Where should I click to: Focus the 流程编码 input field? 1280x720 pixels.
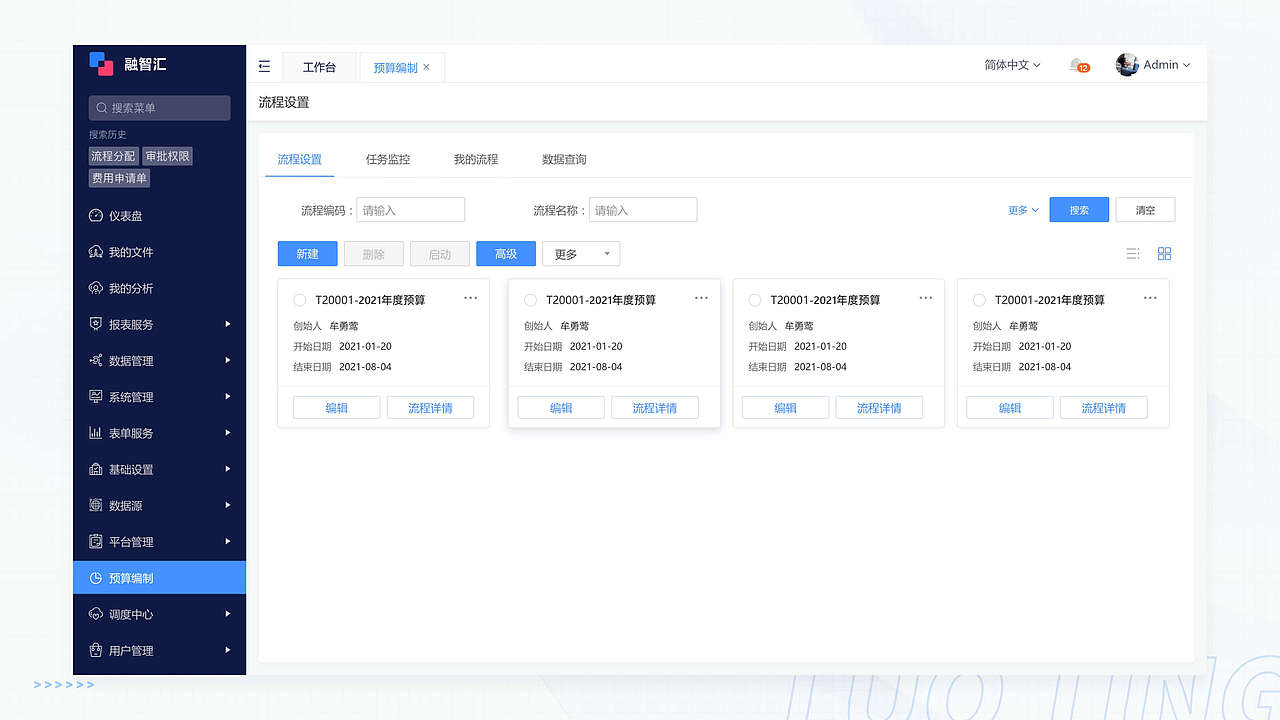[x=411, y=210]
